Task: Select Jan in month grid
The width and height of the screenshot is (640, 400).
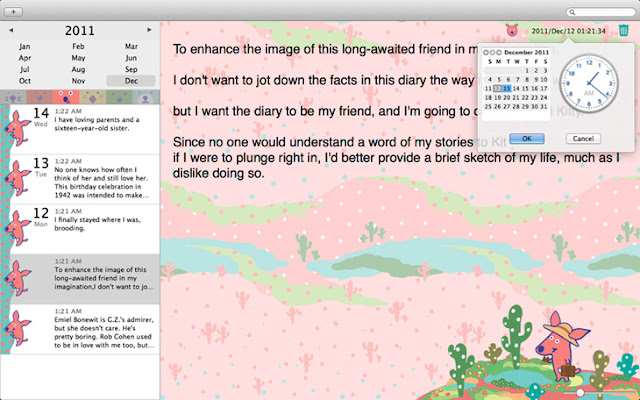Action: [24, 47]
